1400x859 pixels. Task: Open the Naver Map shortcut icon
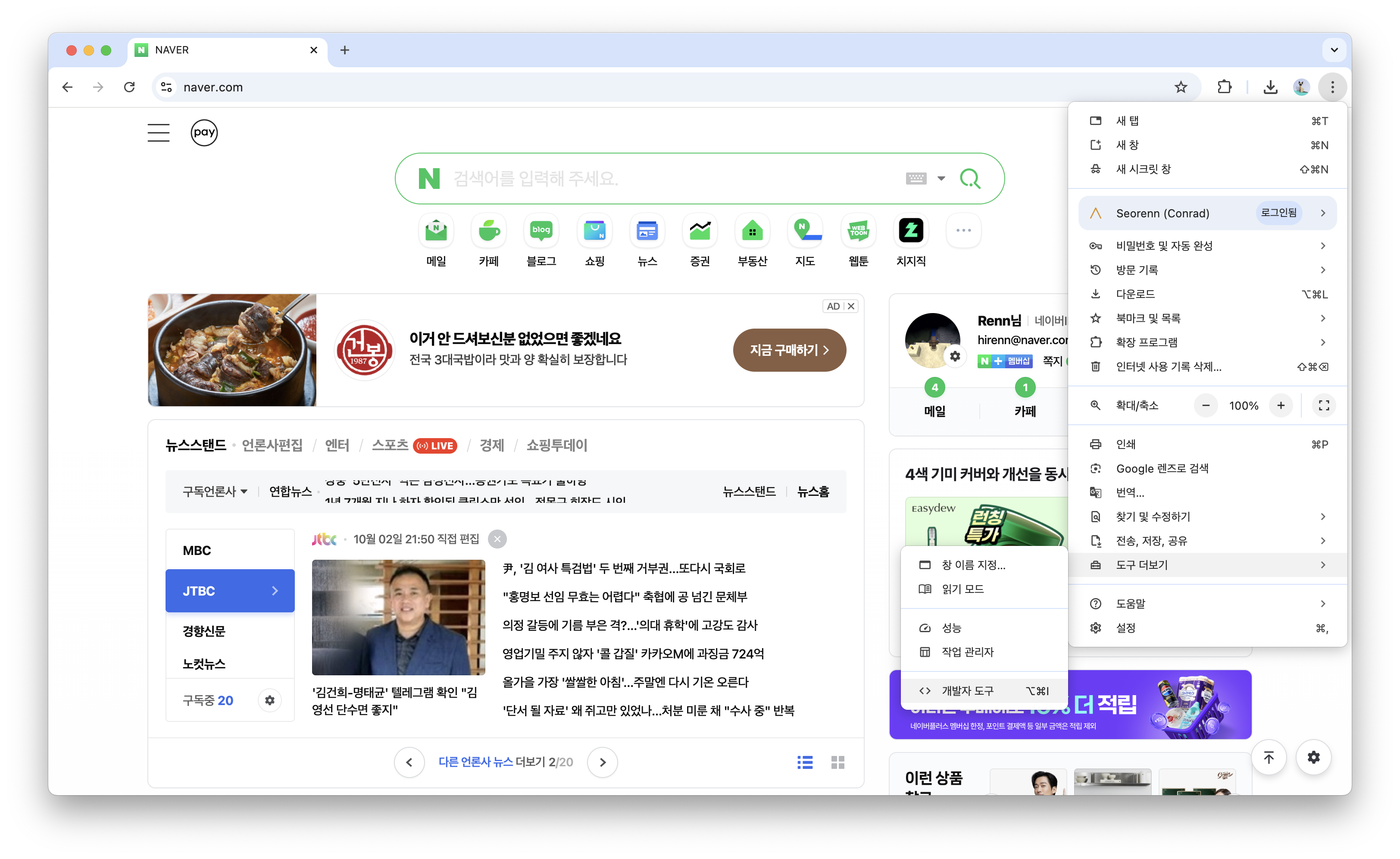pyautogui.click(x=805, y=231)
